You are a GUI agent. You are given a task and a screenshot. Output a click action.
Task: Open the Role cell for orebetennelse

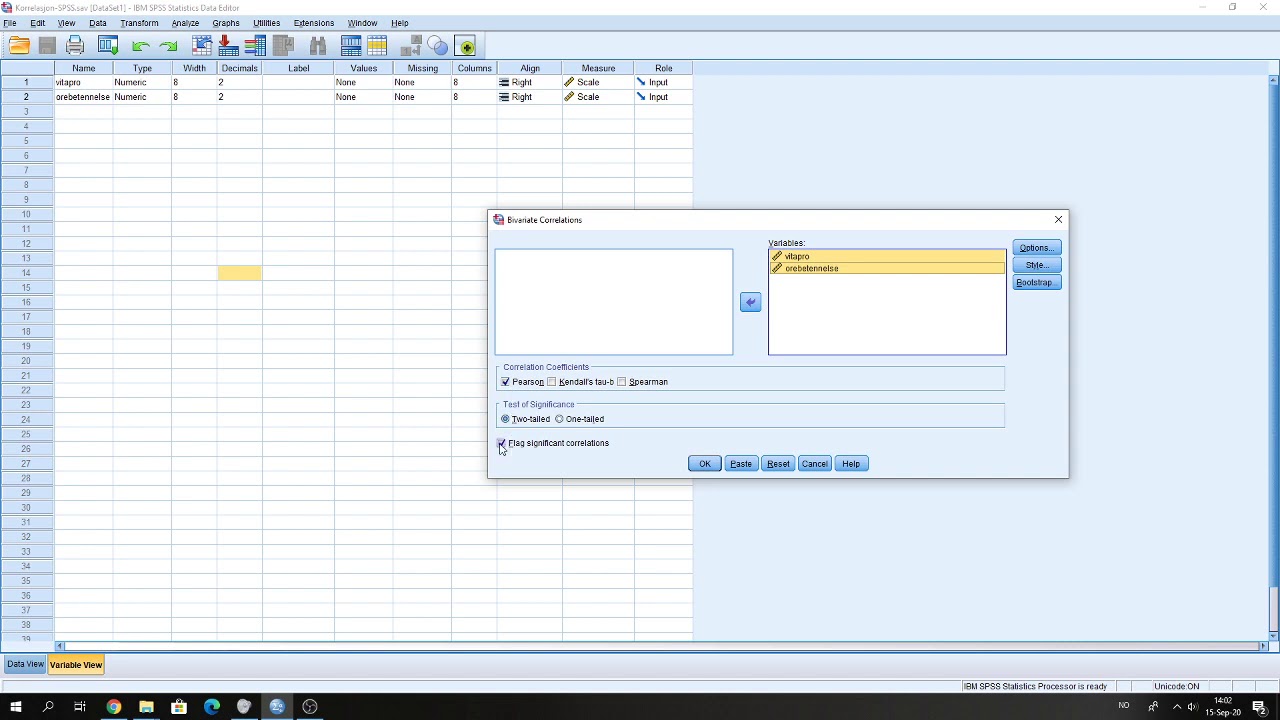point(663,97)
